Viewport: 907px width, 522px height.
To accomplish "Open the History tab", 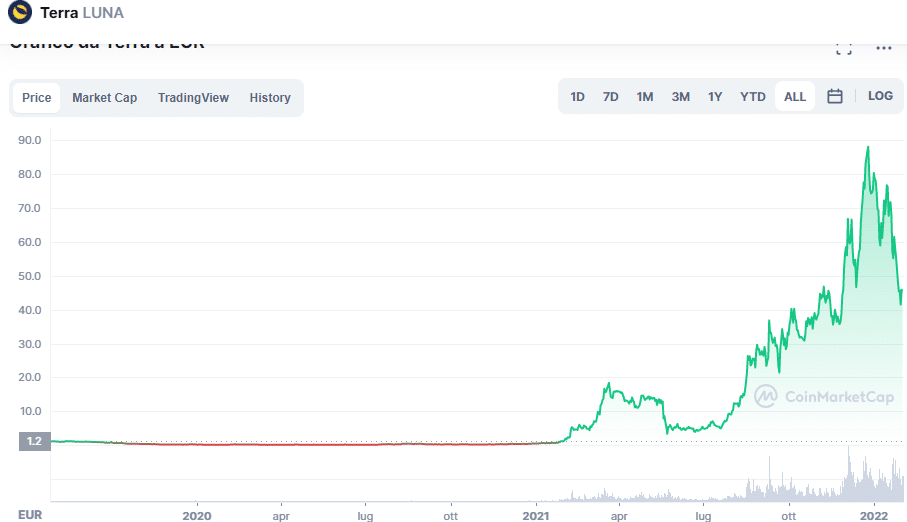I will click(270, 97).
